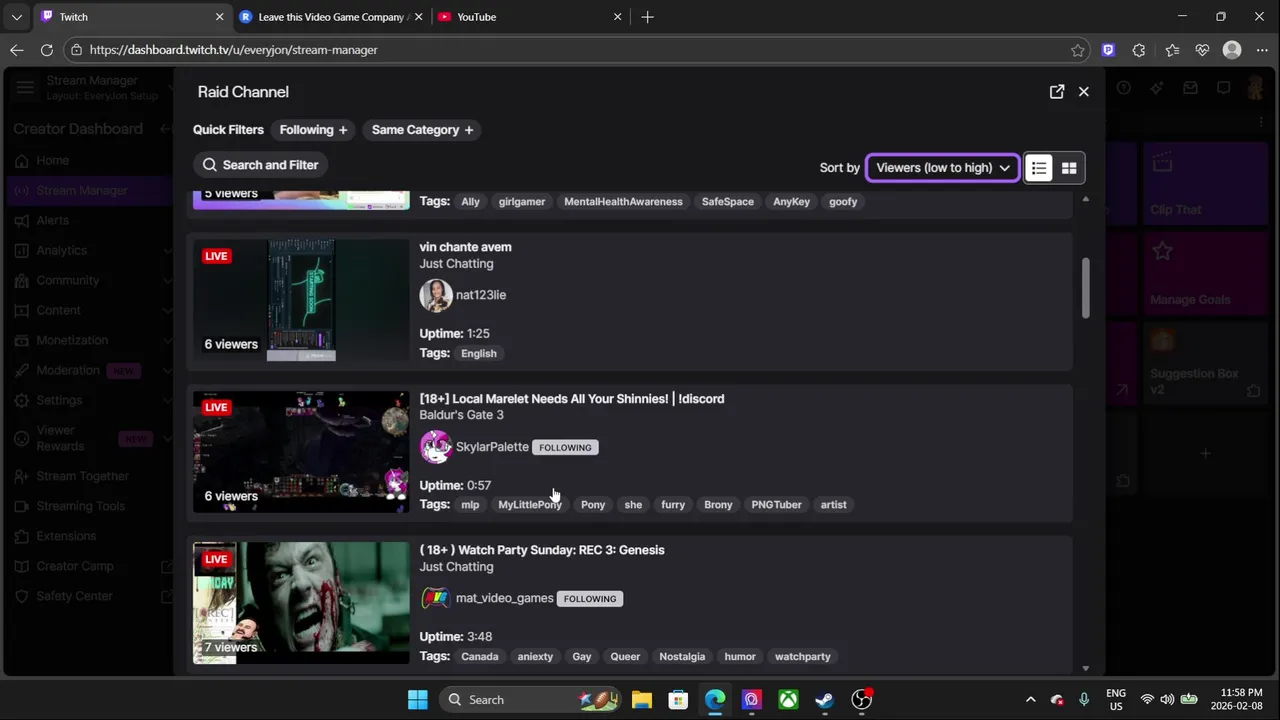Click the scroll down arrow of stream list

1085,668
